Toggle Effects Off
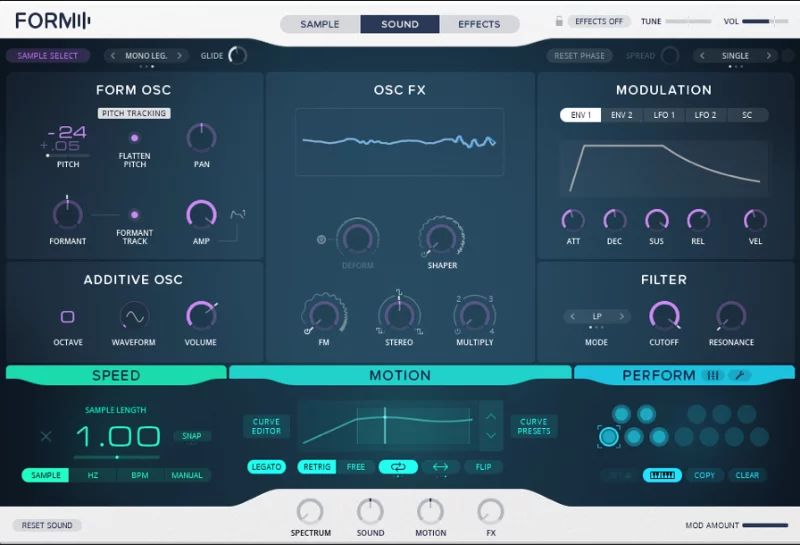Viewport: 800px width, 545px height. click(x=599, y=21)
